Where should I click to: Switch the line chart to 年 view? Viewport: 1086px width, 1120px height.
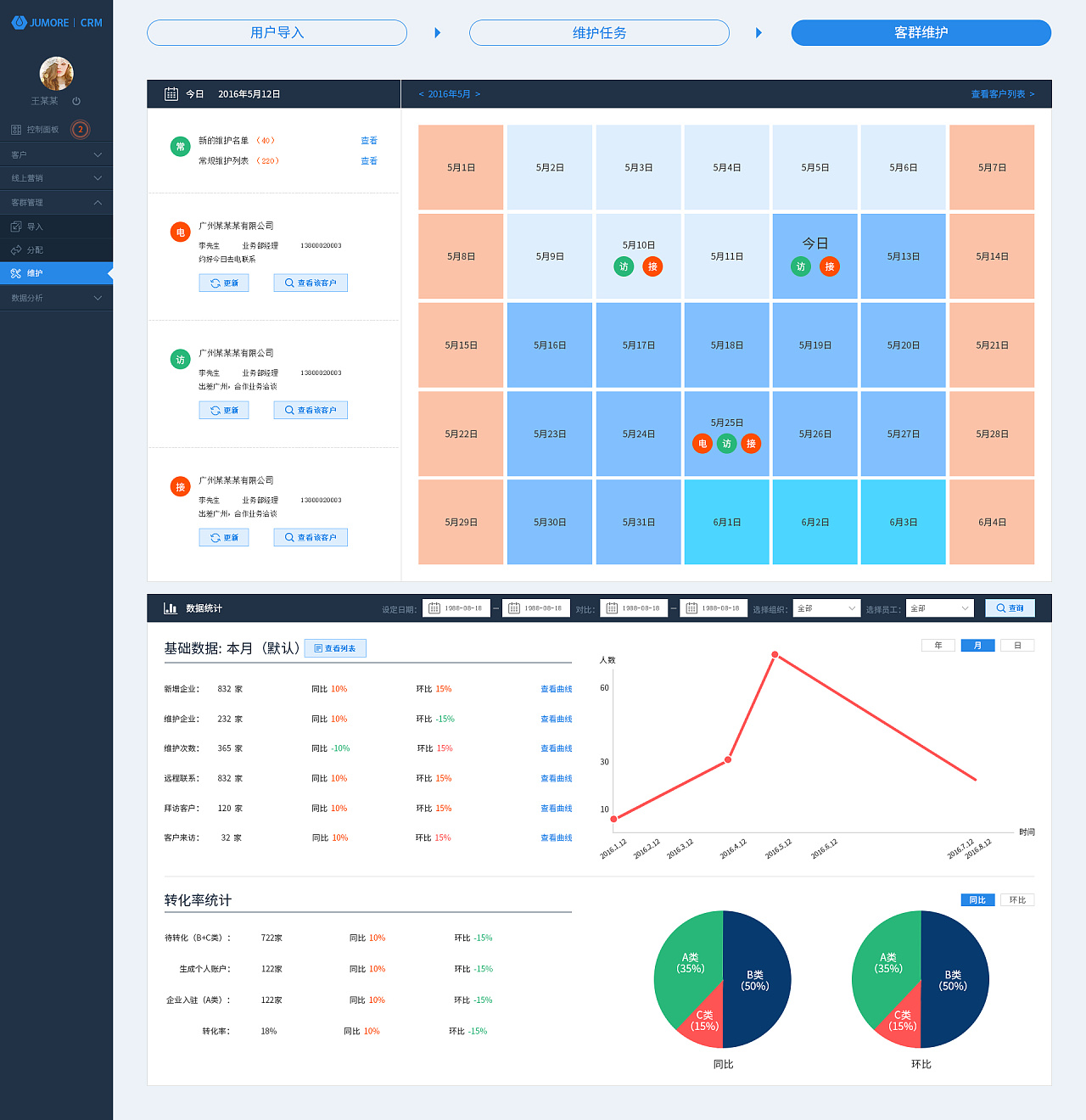[x=938, y=646]
